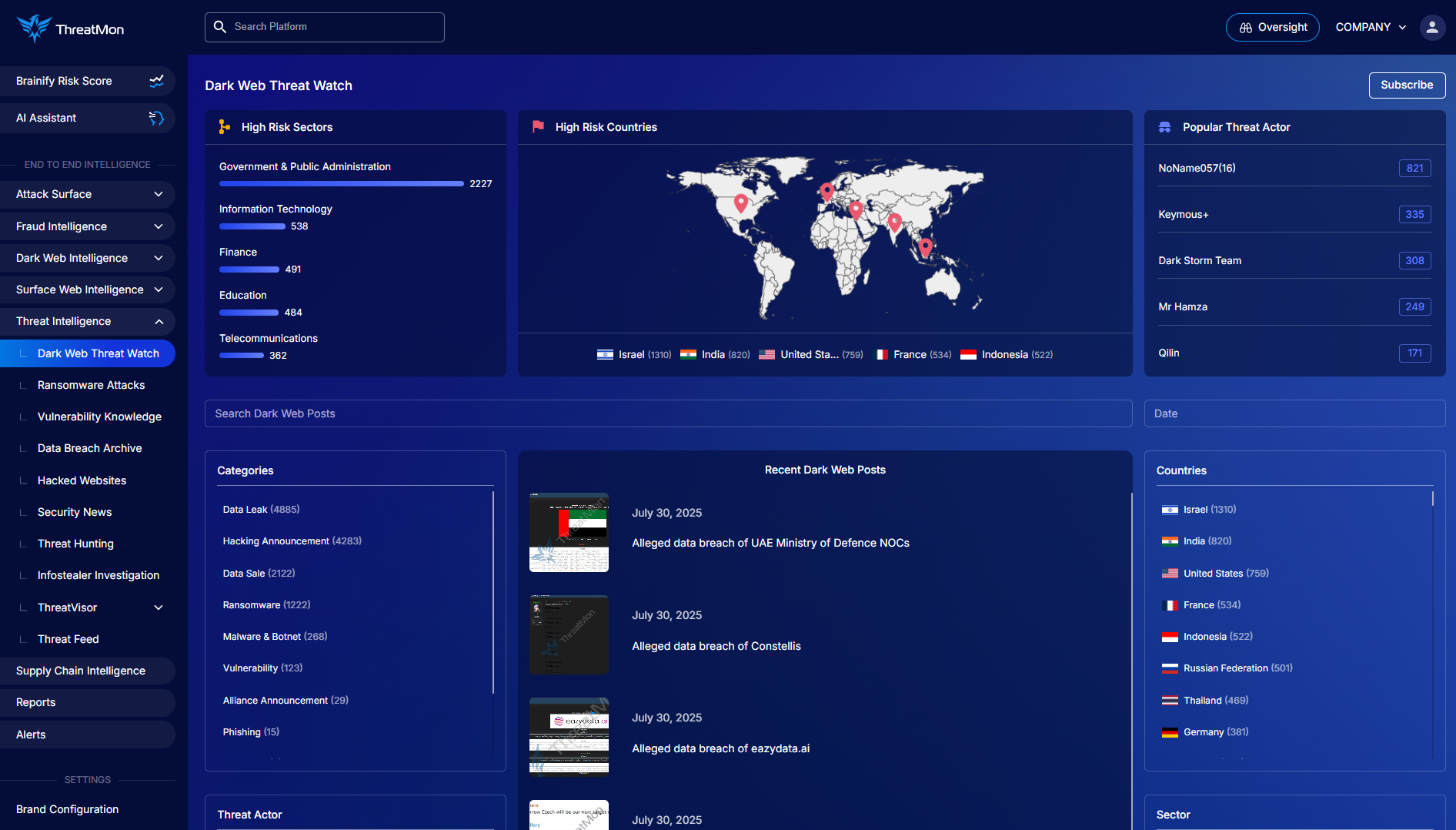Open the Reports section
This screenshot has height=830, width=1456.
tap(87, 702)
